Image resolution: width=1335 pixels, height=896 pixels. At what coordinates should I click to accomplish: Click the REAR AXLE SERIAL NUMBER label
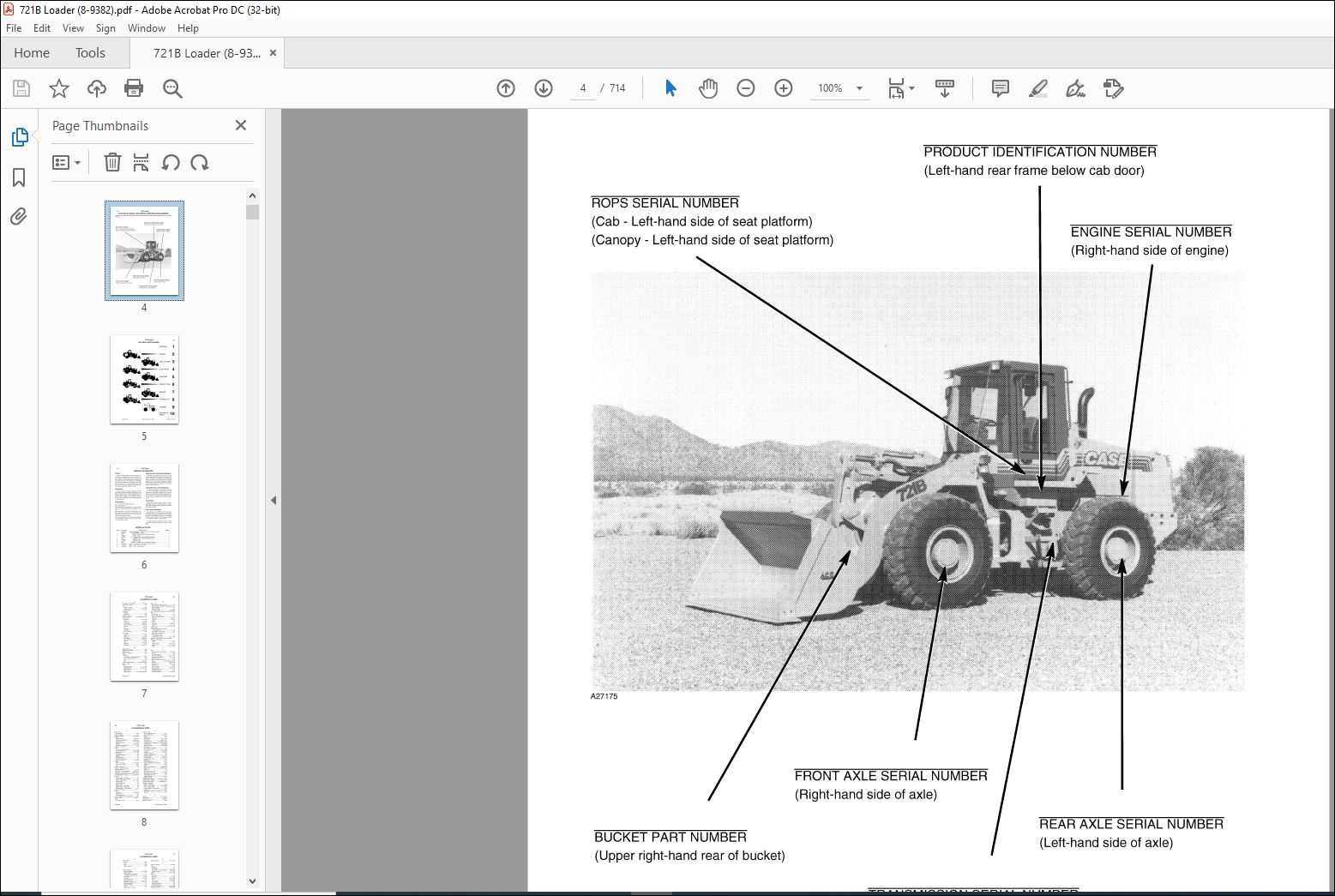[x=1131, y=824]
